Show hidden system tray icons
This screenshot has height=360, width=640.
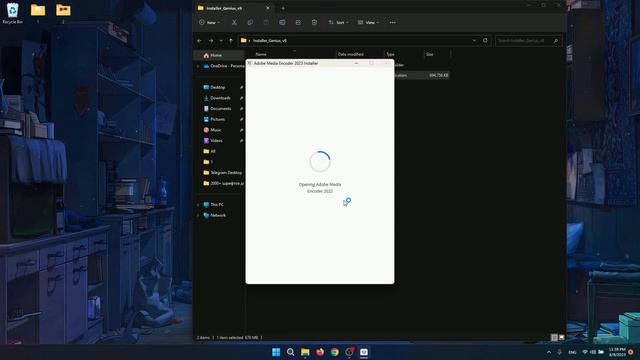click(x=549, y=352)
